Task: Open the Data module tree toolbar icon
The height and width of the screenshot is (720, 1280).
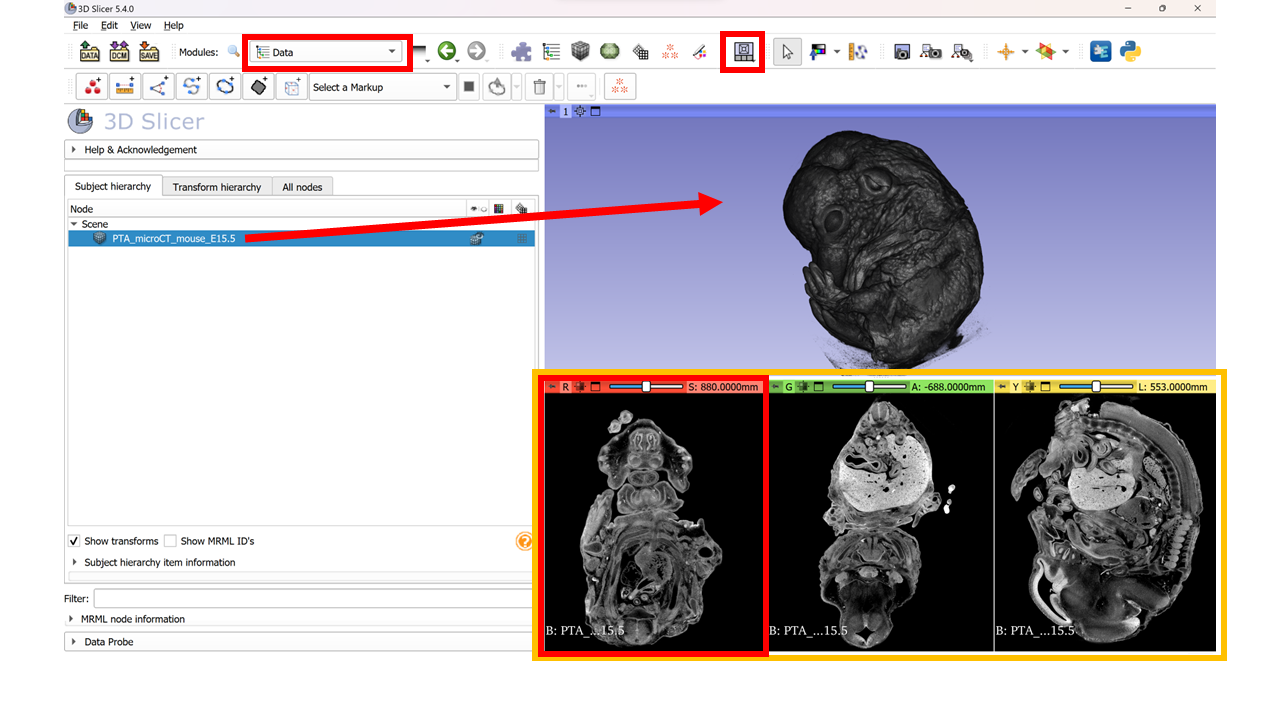Action: (551, 52)
